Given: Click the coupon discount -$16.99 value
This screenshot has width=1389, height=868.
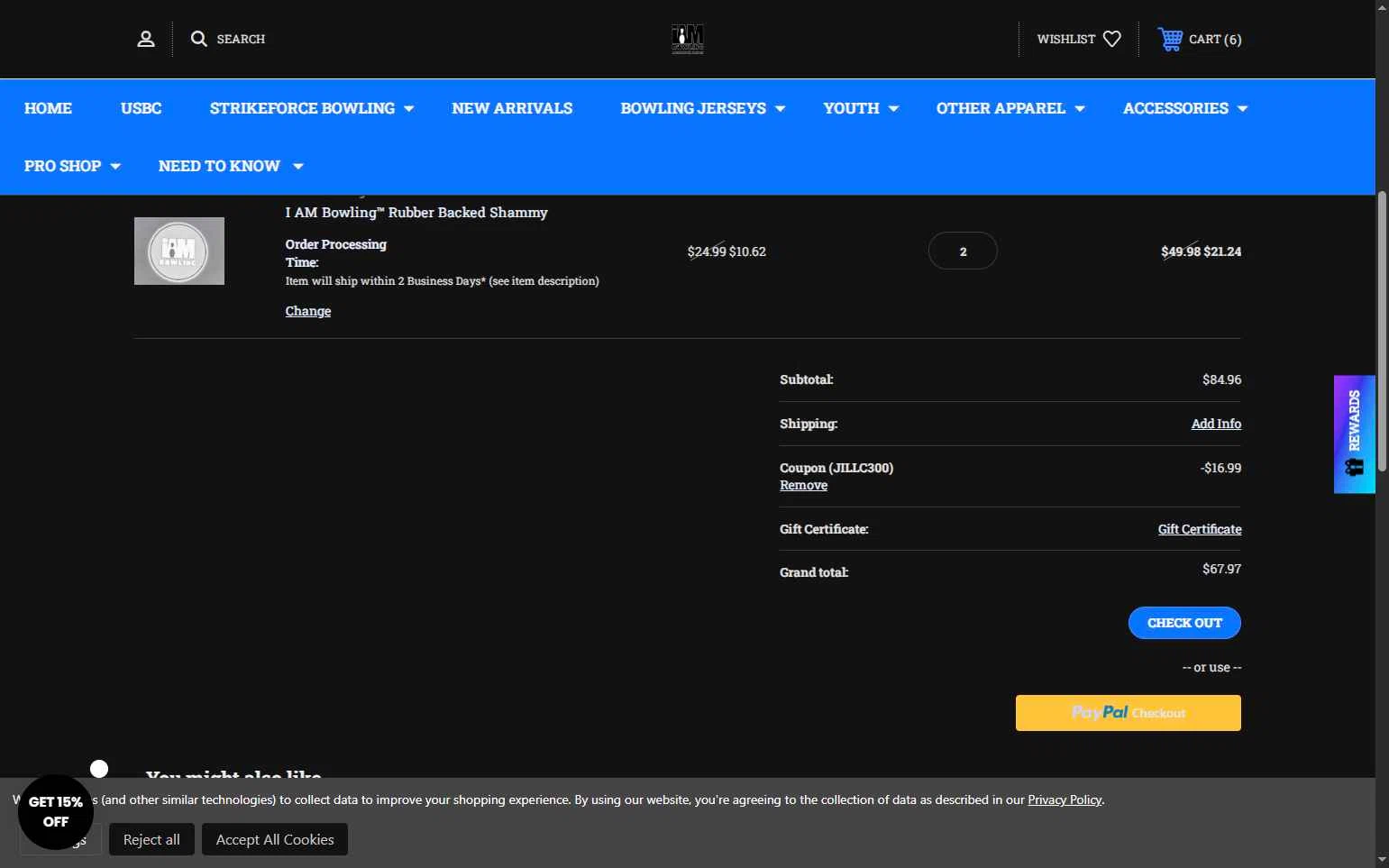Looking at the screenshot, I should [1220, 468].
